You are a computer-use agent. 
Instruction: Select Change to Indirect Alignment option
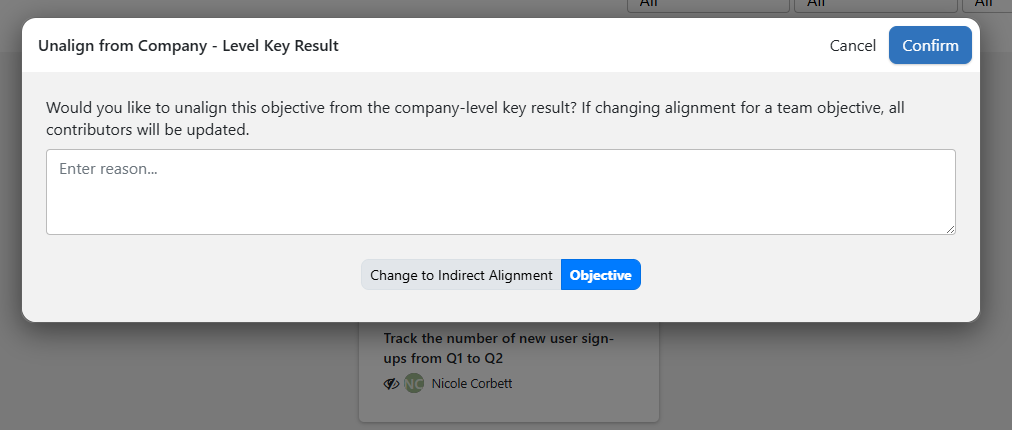tap(461, 275)
